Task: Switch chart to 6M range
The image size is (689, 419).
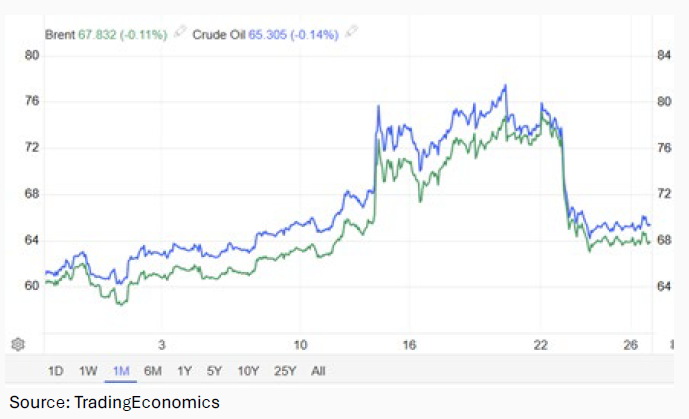Action: tap(153, 371)
